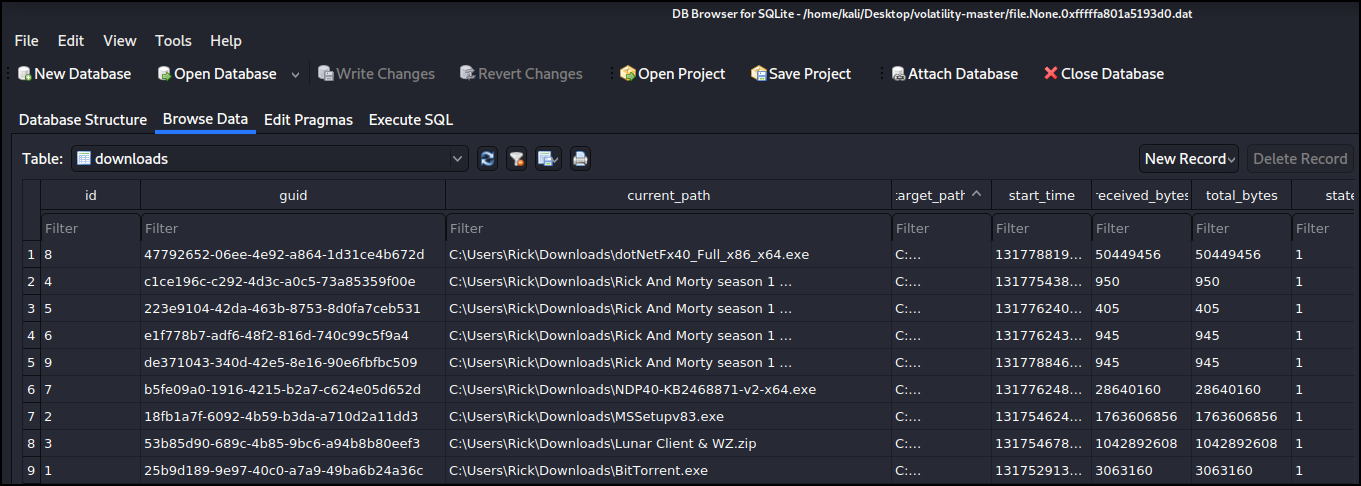Switch to the Edit Pragmas tab
1361x486 pixels.
pos(308,120)
